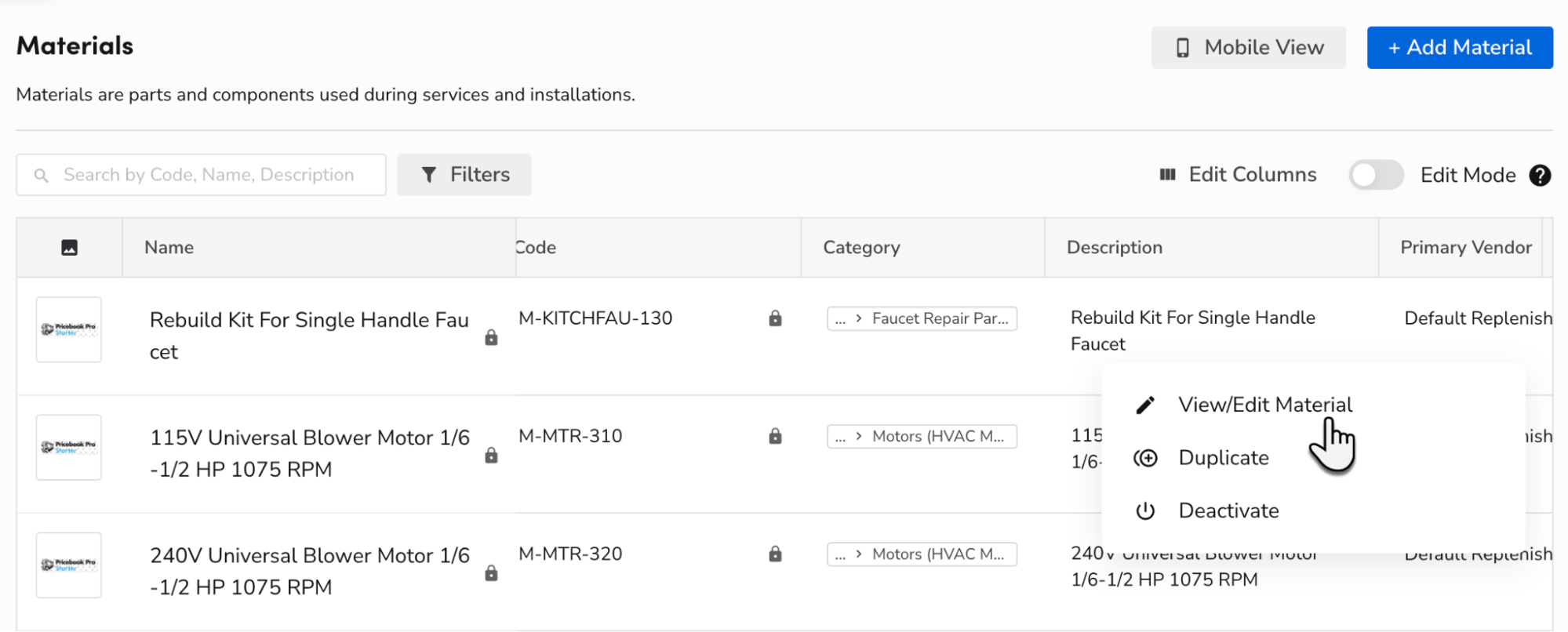Open the Motors category dropdown for M-MTR-320
The image size is (1568, 632).
coord(922,554)
